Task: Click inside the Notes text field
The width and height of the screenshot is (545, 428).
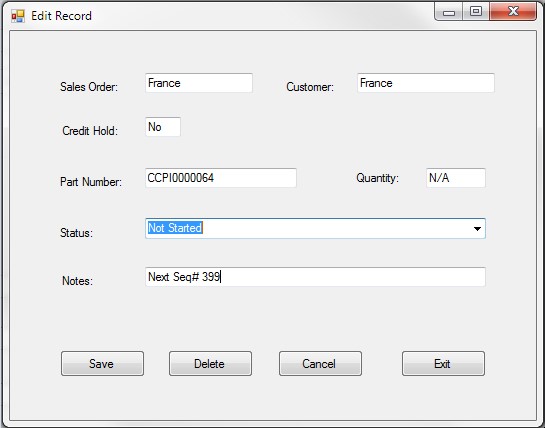Action: coord(315,277)
